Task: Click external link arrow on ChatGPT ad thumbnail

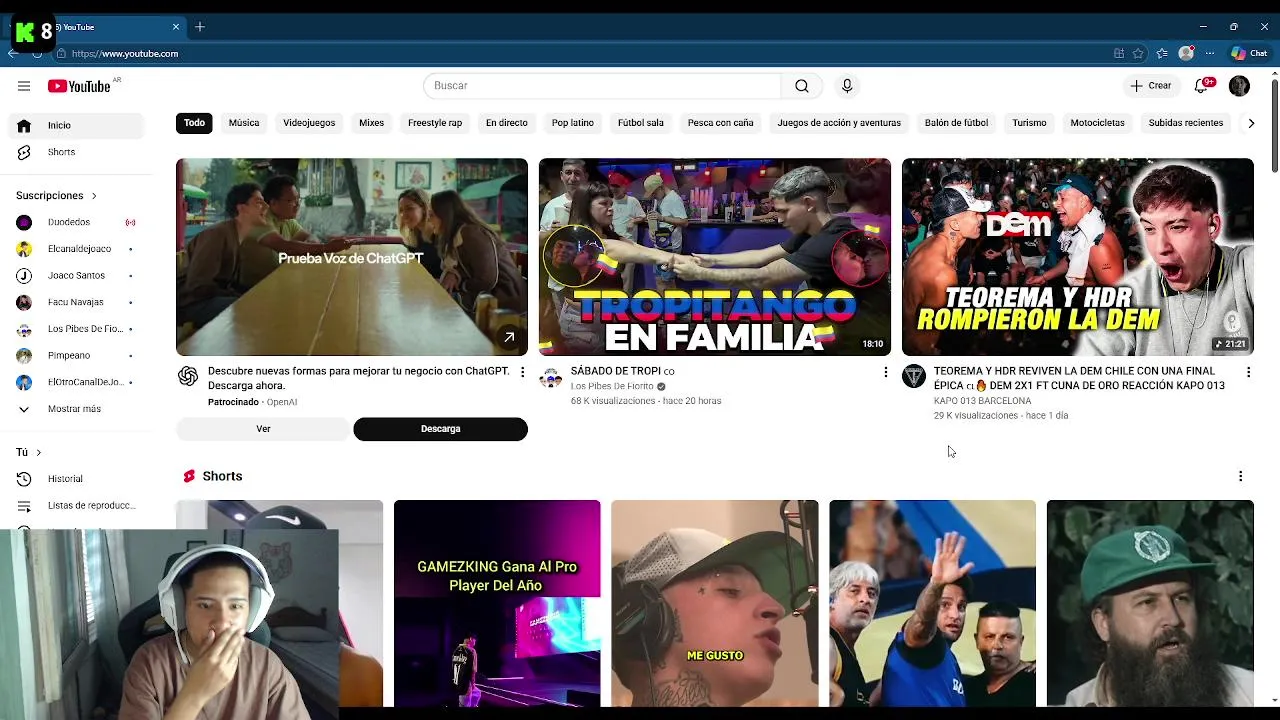Action: coord(509,337)
